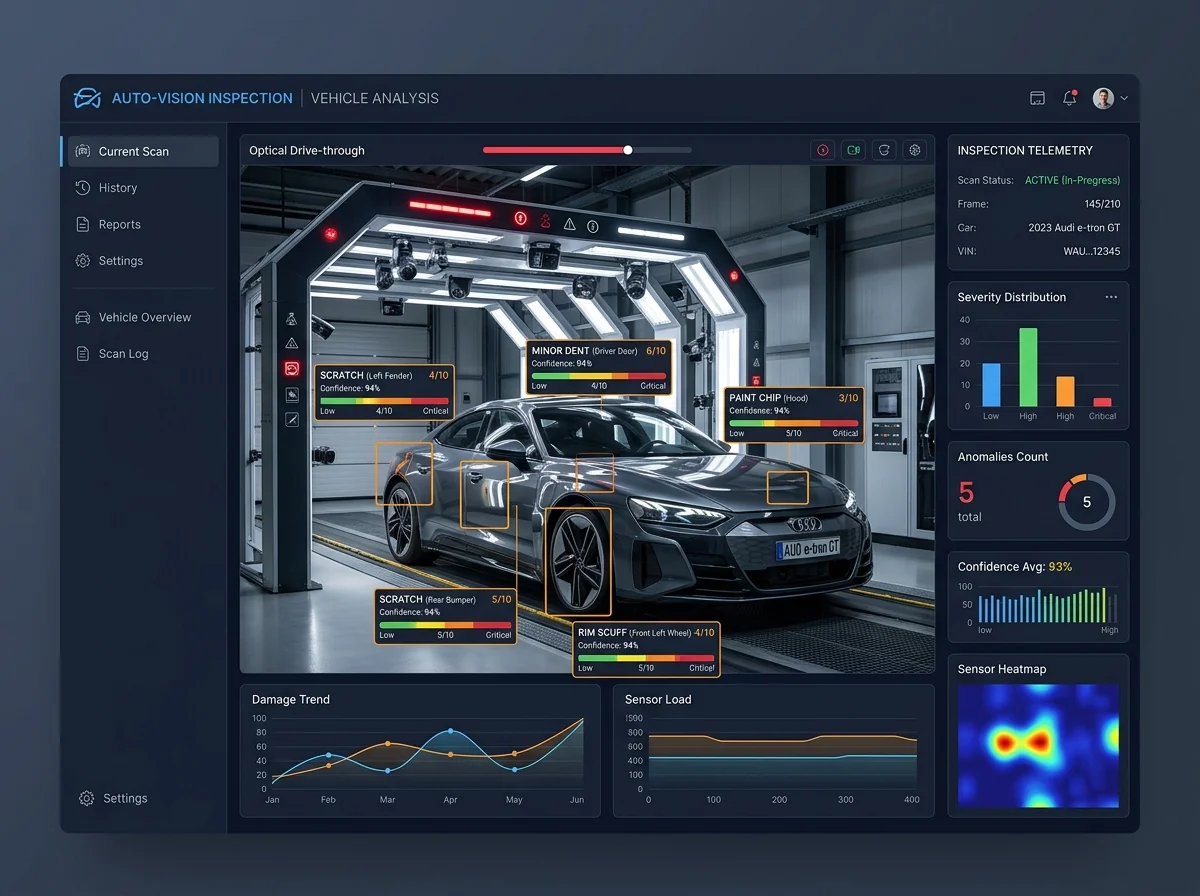Screen dimensions: 1200x896
Task: Open the Paint Chip Hood annotation card
Action: click(793, 414)
